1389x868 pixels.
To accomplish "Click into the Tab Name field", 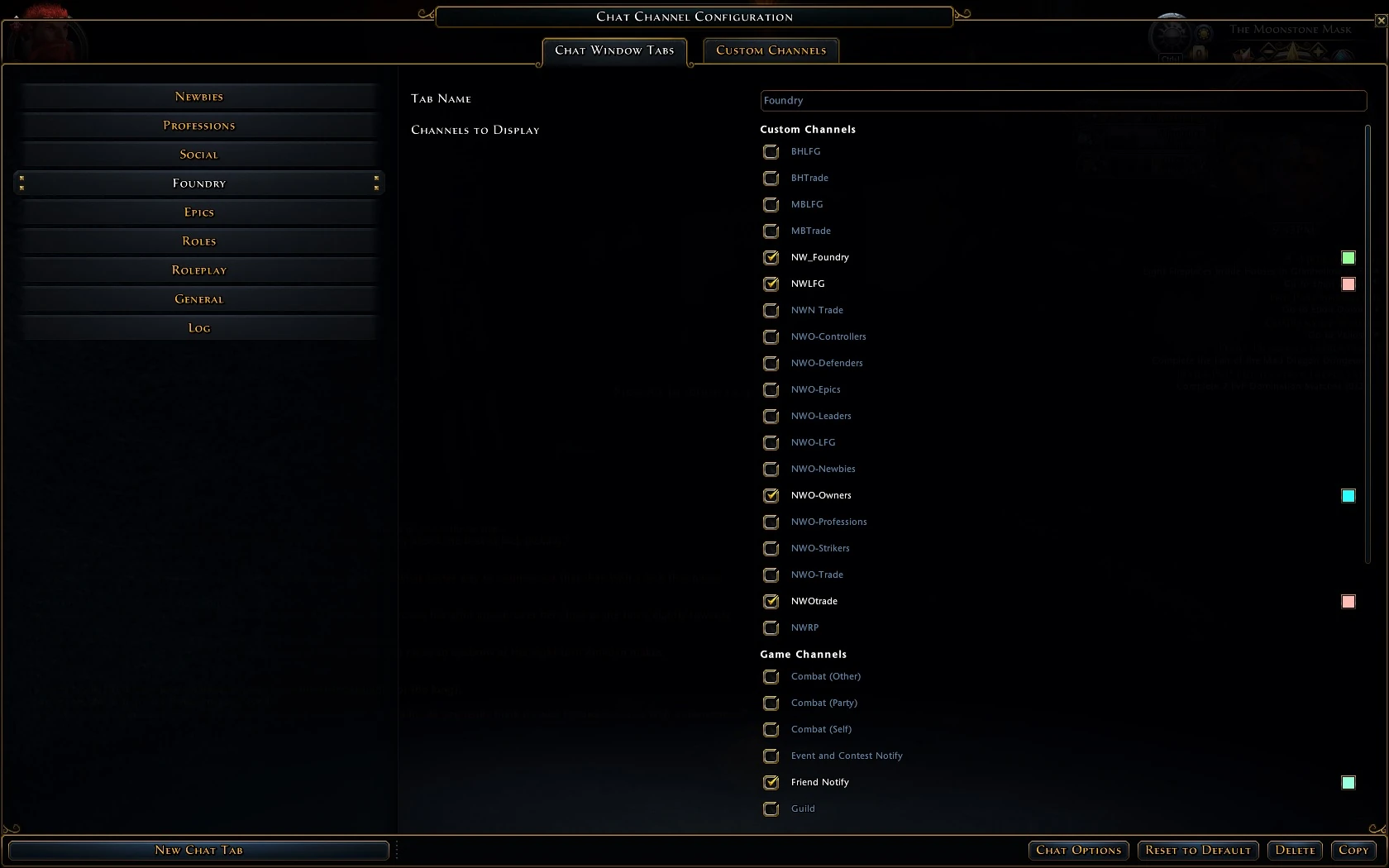I will 1063,101.
